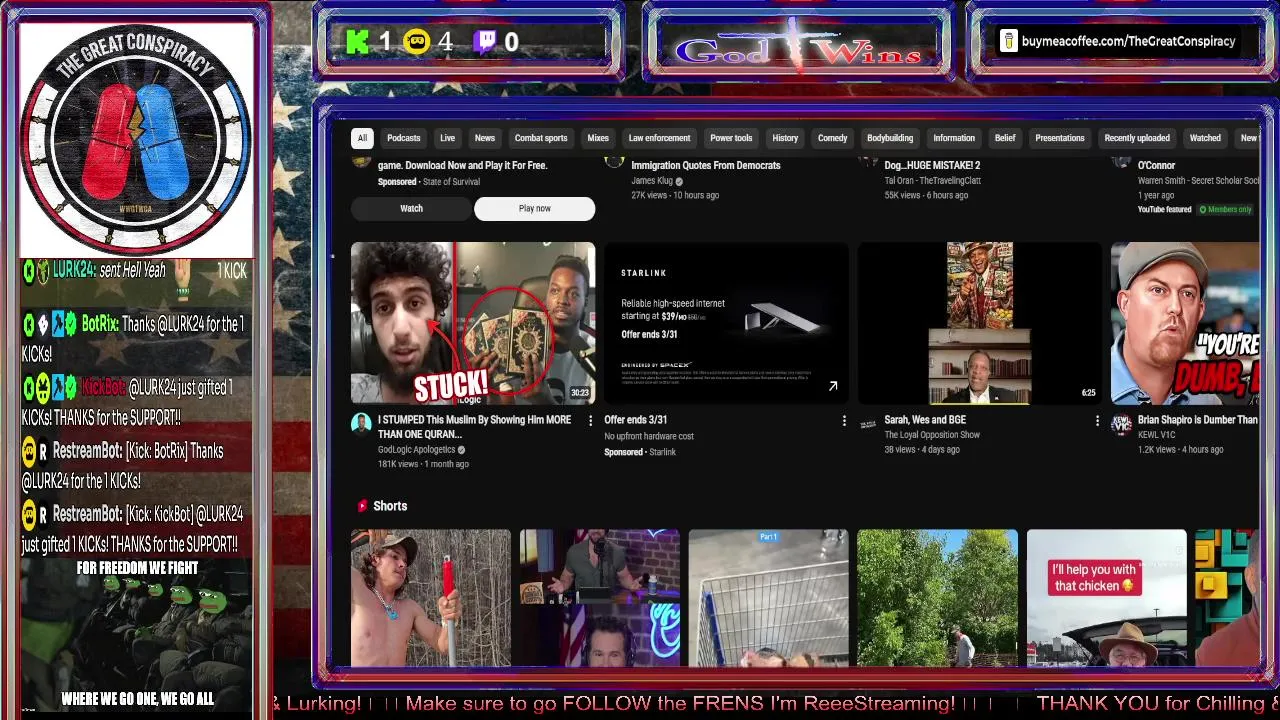The image size is (1280, 720).
Task: Click the yellow headset platform icon
Action: [417, 41]
